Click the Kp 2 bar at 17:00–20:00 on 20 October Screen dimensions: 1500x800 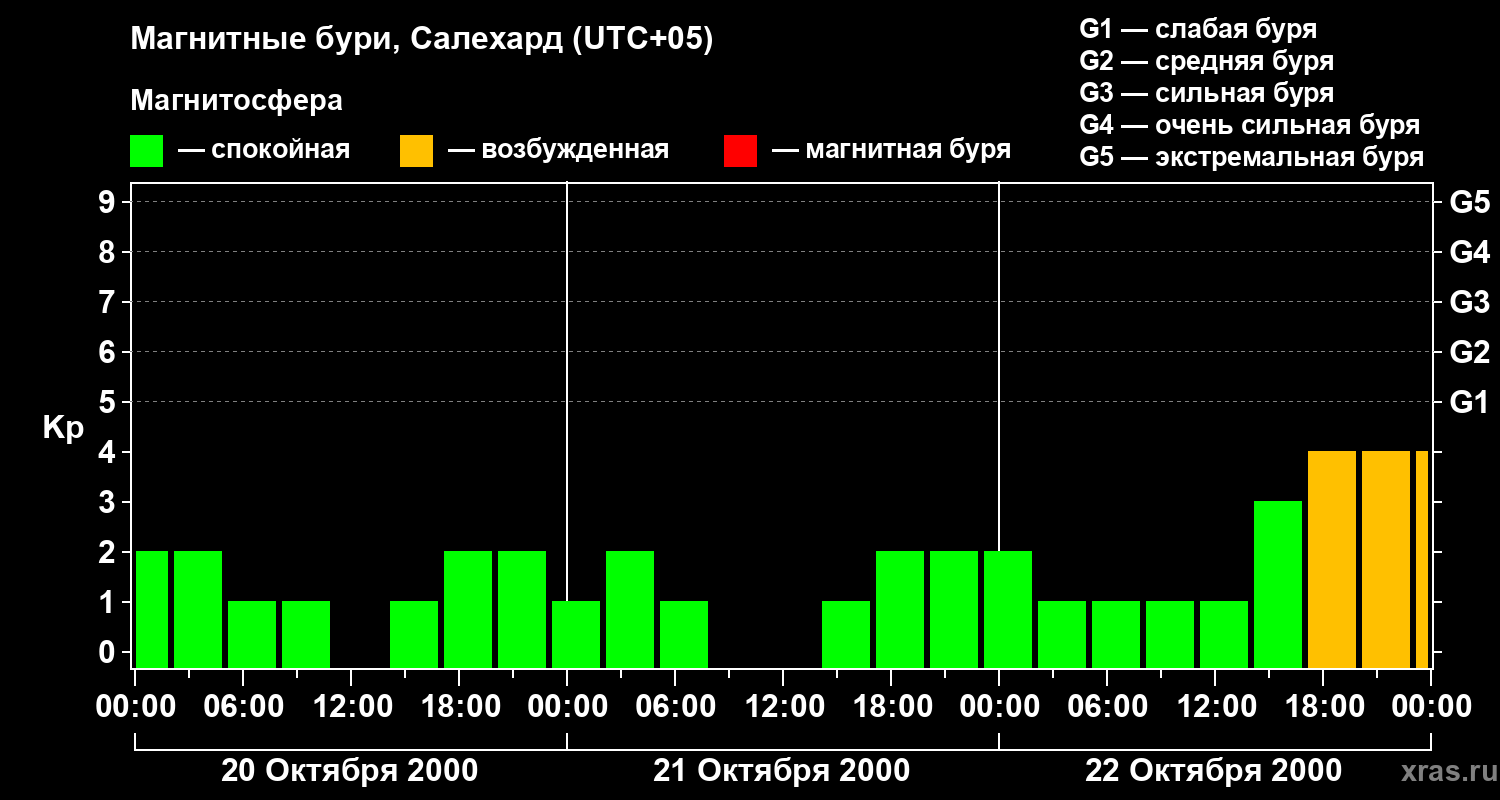pyautogui.click(x=468, y=609)
